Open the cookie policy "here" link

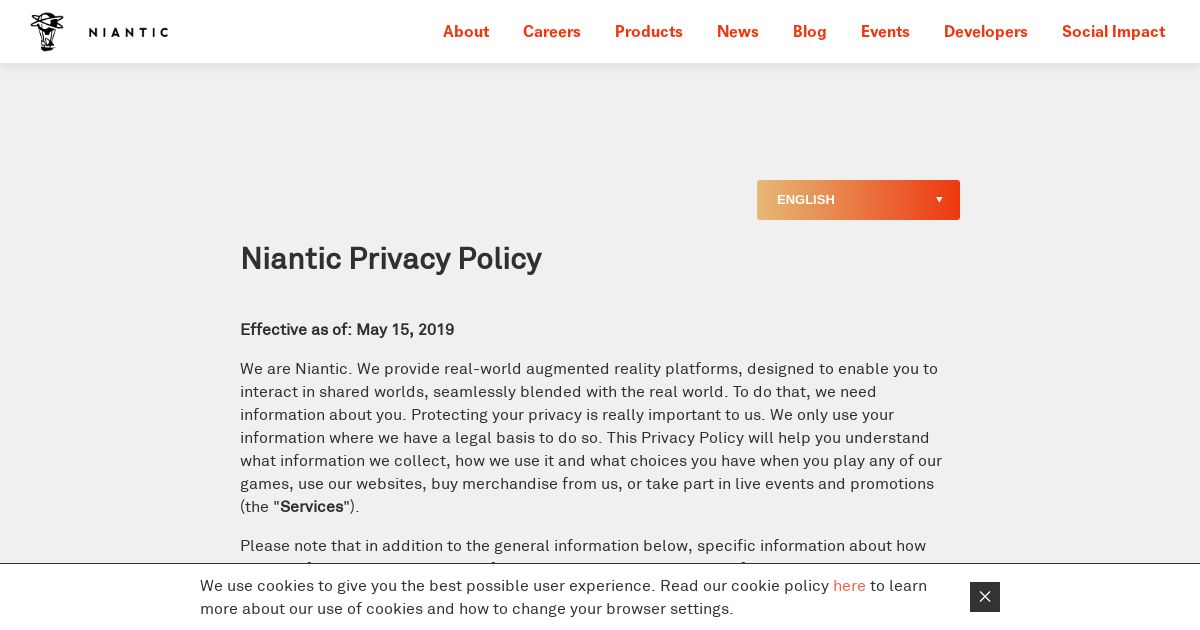tap(849, 586)
